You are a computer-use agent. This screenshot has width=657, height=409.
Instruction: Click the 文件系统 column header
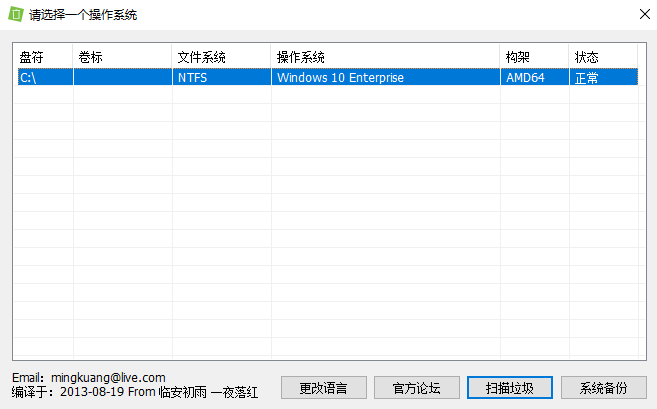(x=222, y=57)
